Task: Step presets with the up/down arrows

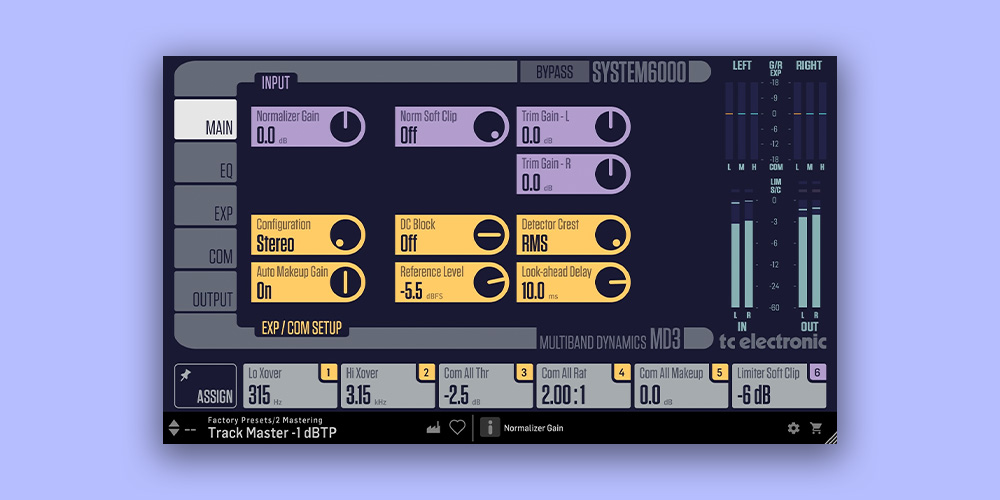Action: [174, 428]
